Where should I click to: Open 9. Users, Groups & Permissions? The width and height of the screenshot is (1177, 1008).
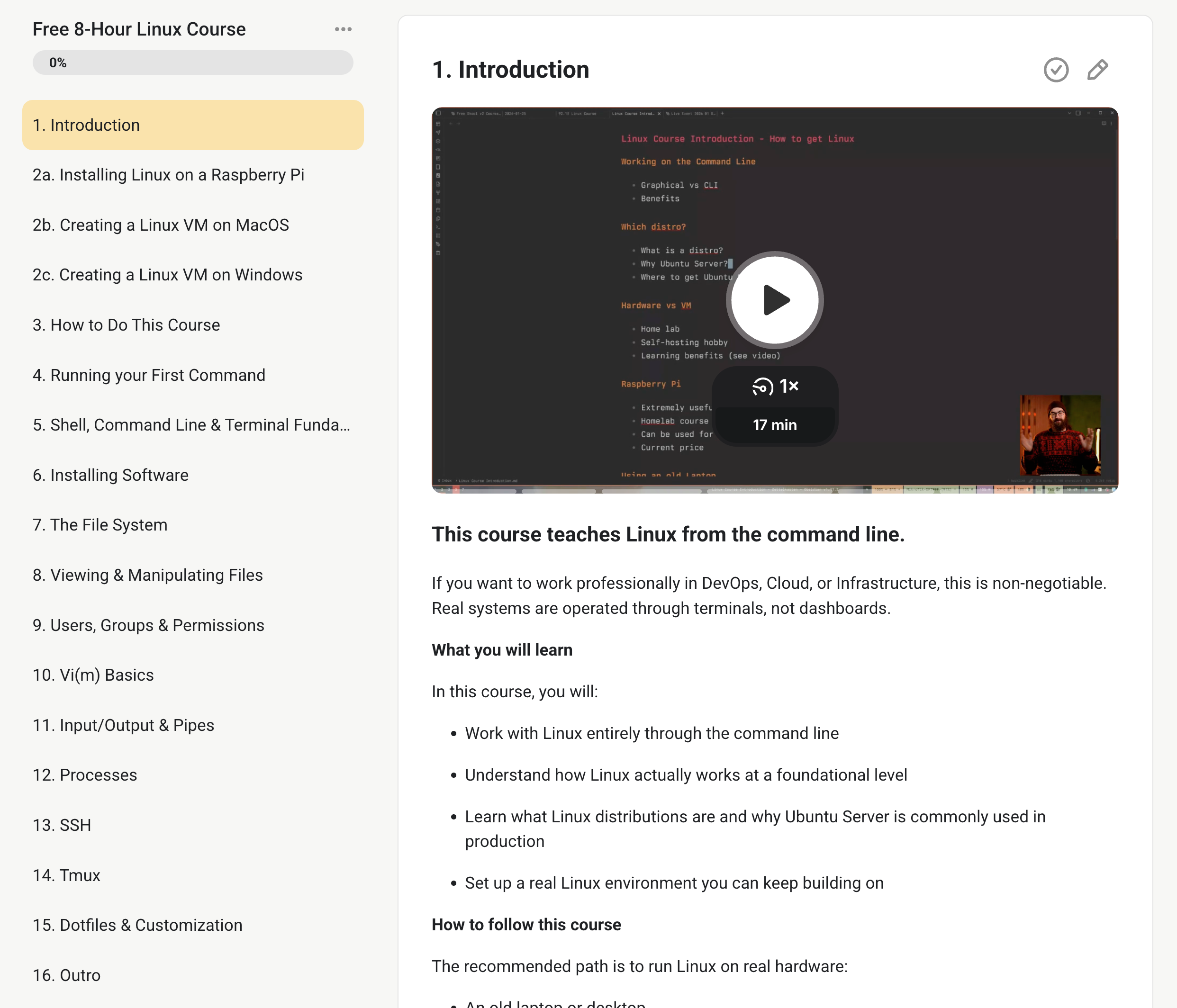click(192, 625)
